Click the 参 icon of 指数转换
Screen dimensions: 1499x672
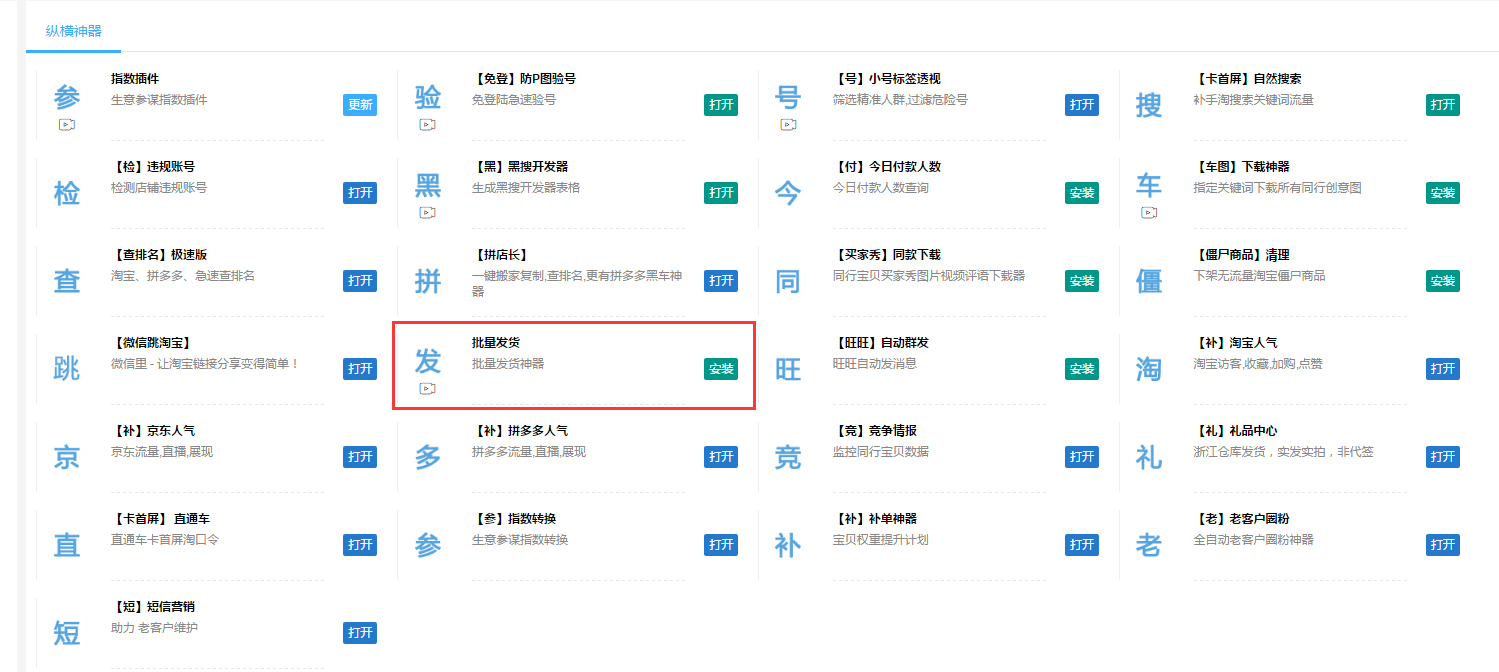click(428, 545)
